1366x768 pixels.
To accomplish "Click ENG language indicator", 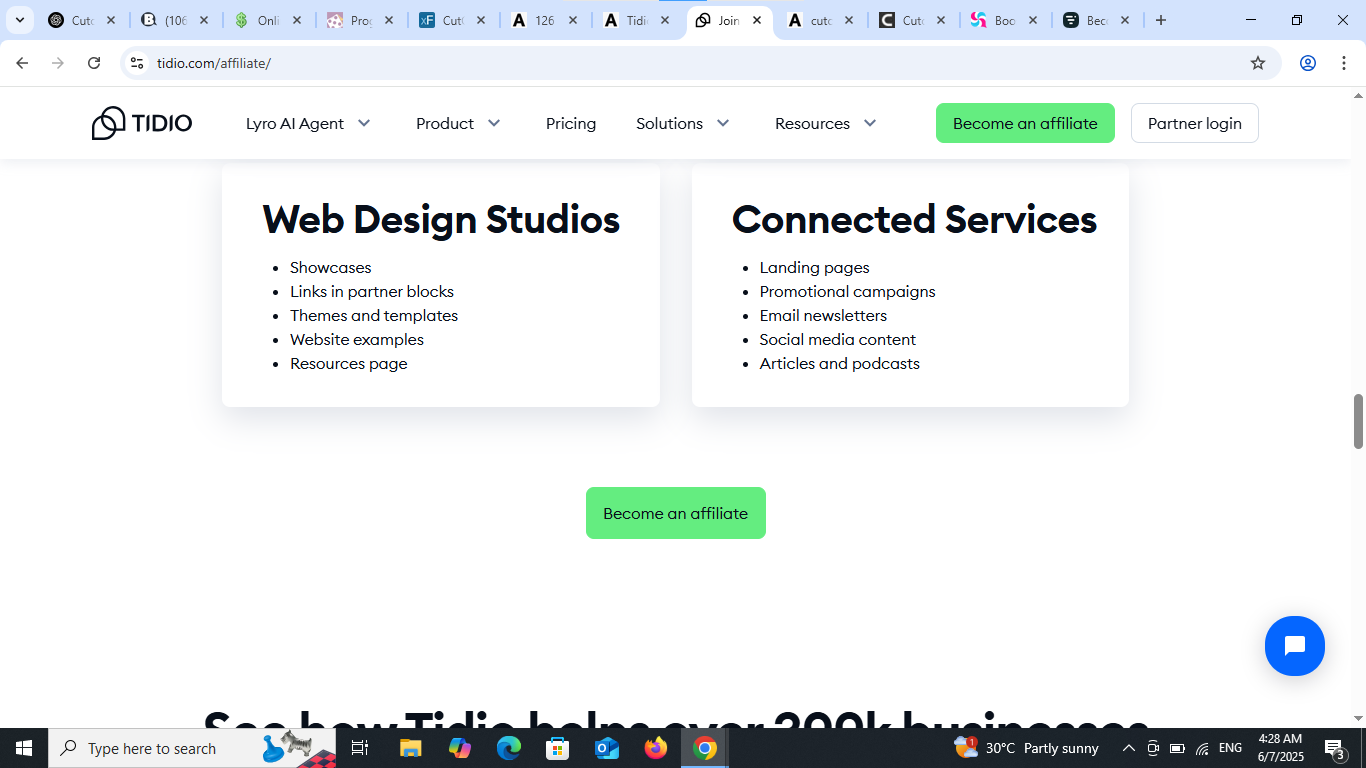I will click(1231, 748).
